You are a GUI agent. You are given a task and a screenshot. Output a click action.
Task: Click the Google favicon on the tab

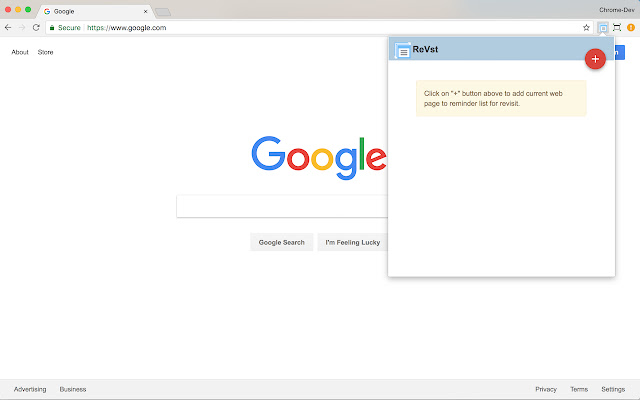pos(47,11)
